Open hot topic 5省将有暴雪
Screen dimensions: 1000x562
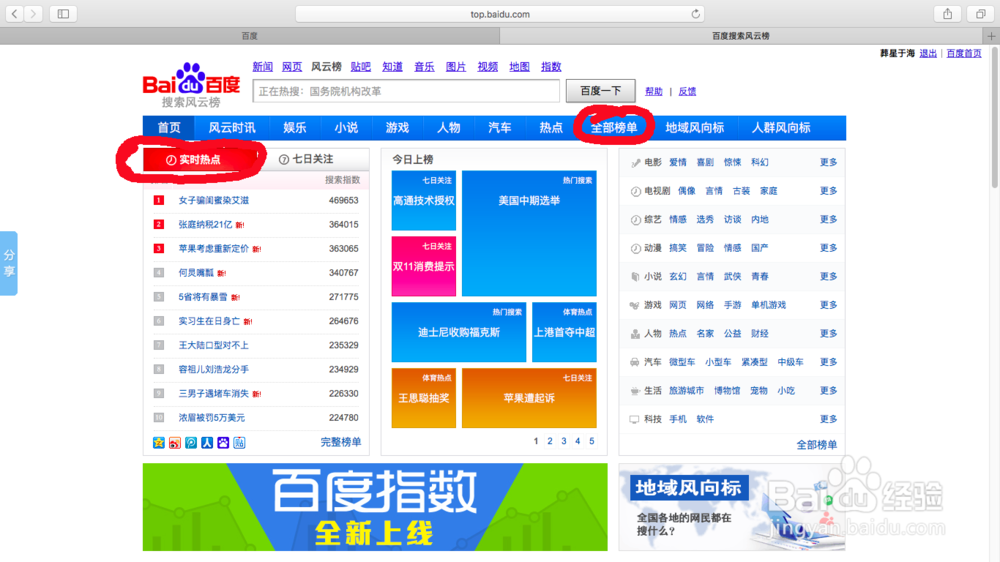click(x=203, y=297)
